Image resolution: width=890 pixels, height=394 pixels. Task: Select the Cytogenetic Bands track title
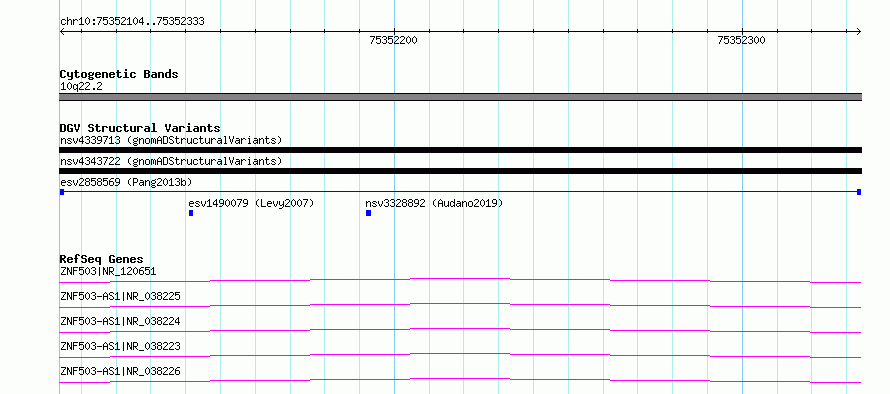coord(119,74)
